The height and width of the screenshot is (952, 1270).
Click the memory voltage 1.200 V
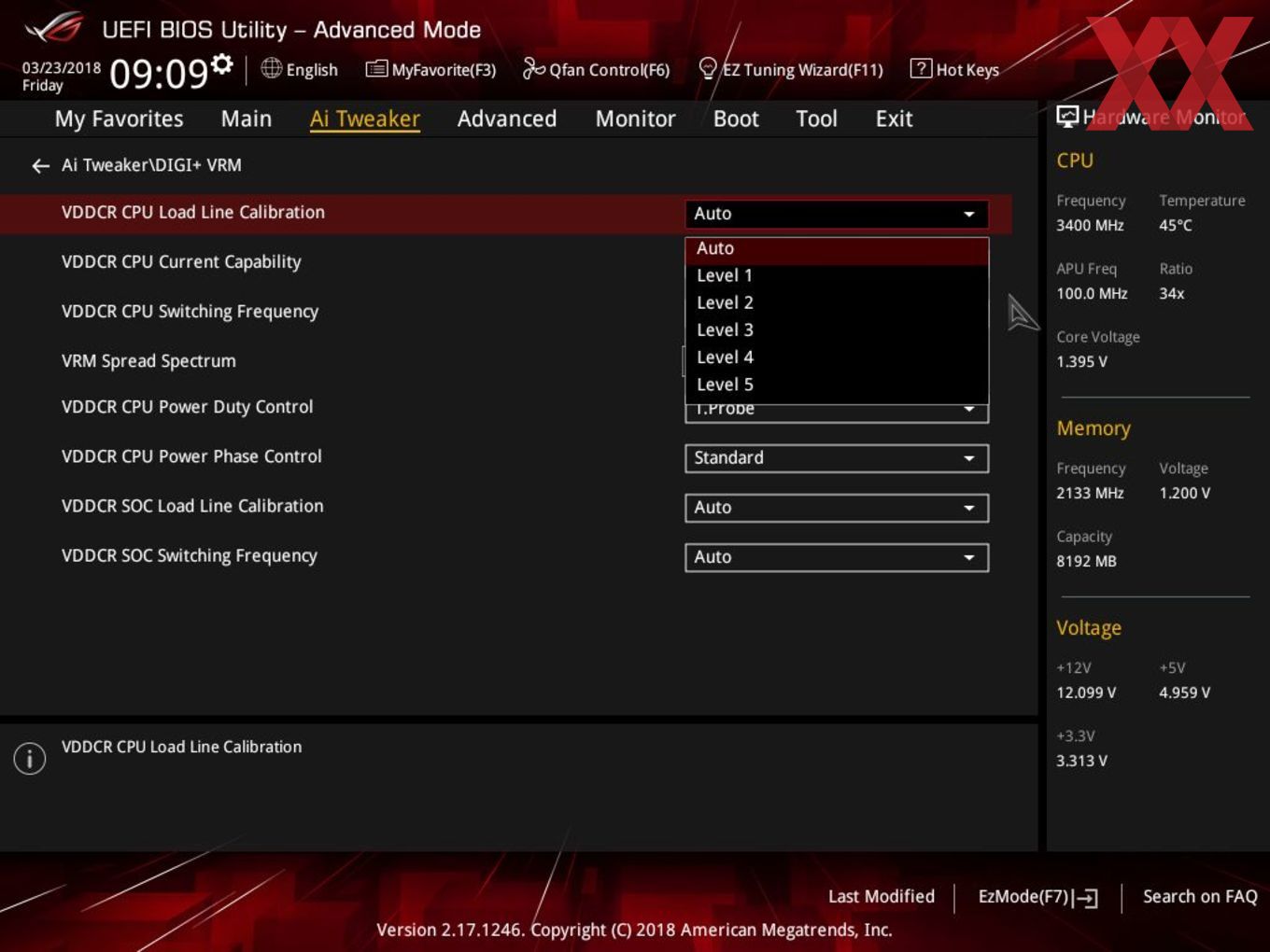[1184, 493]
